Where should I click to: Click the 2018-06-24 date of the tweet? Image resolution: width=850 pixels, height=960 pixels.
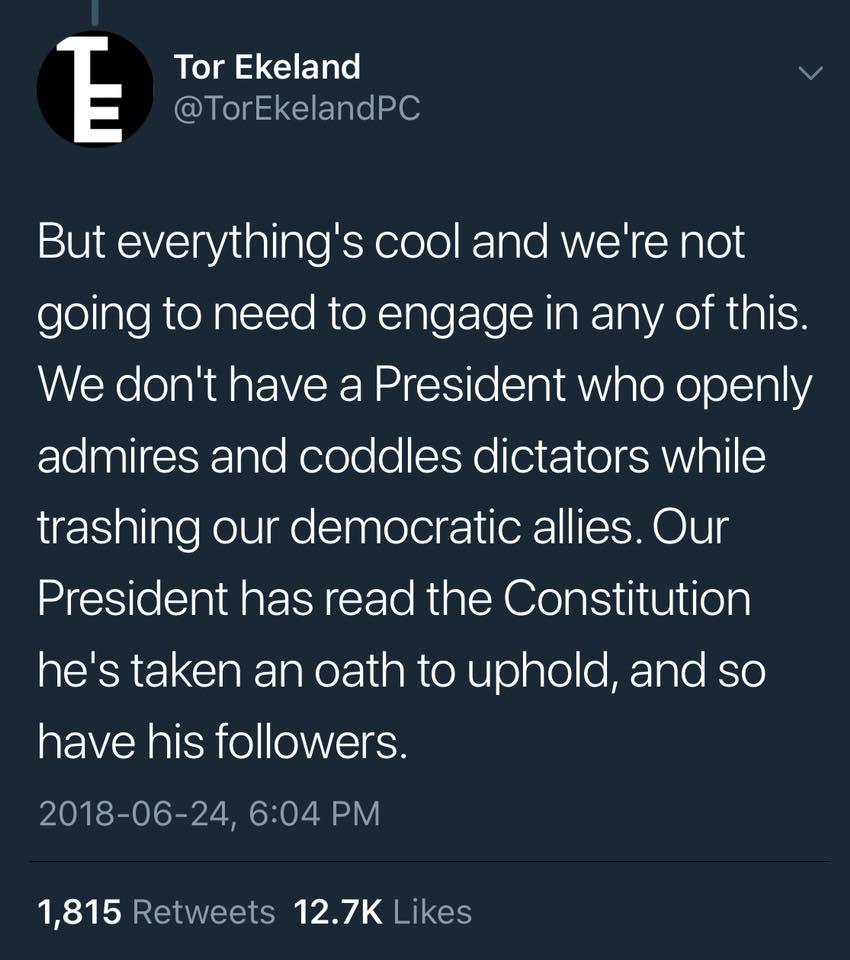[x=133, y=812]
